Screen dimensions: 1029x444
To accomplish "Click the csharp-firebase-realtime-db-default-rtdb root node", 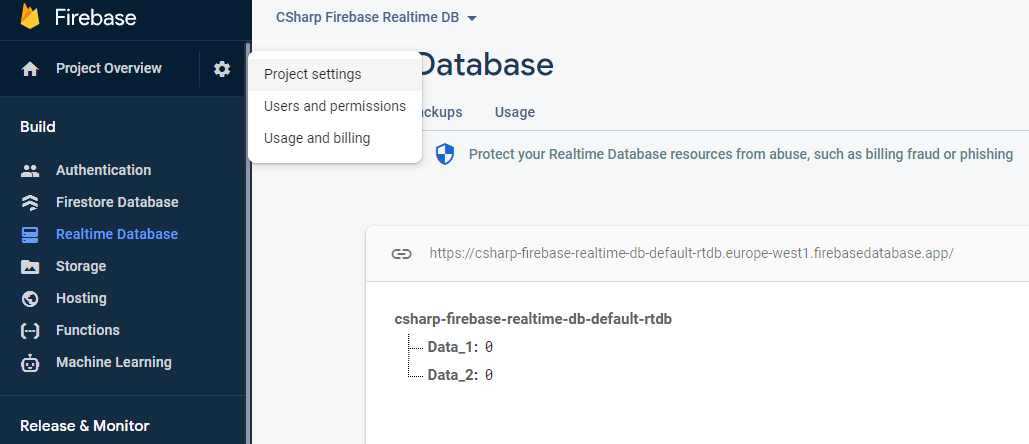I will pyautogui.click(x=533, y=319).
